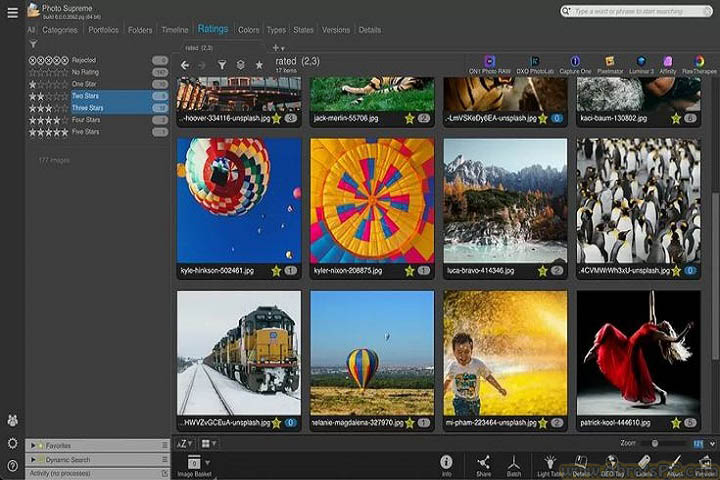Open image in DXO PhotoLab
The width and height of the screenshot is (720, 480).
535,64
